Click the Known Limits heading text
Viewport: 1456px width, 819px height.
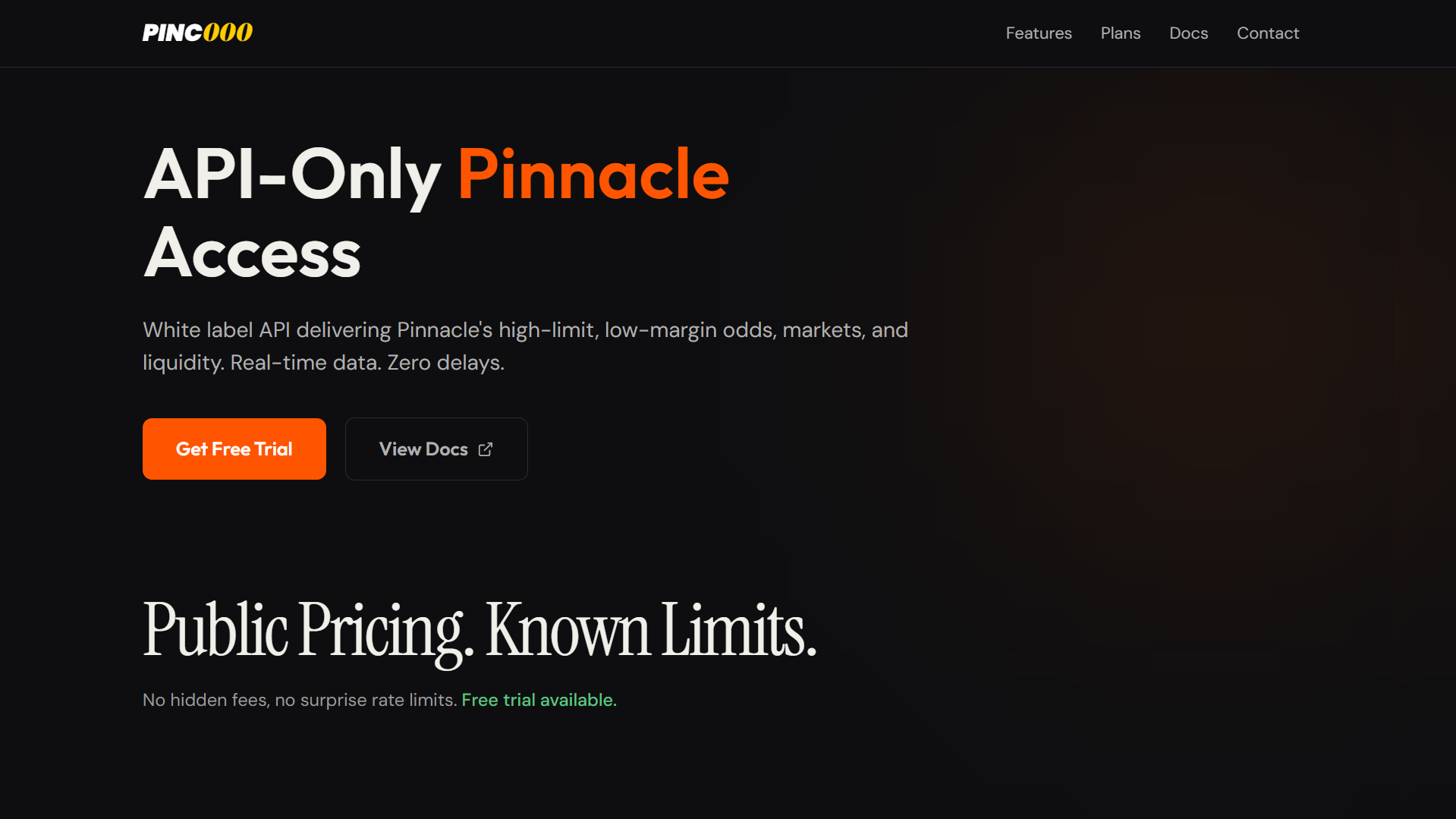(651, 630)
